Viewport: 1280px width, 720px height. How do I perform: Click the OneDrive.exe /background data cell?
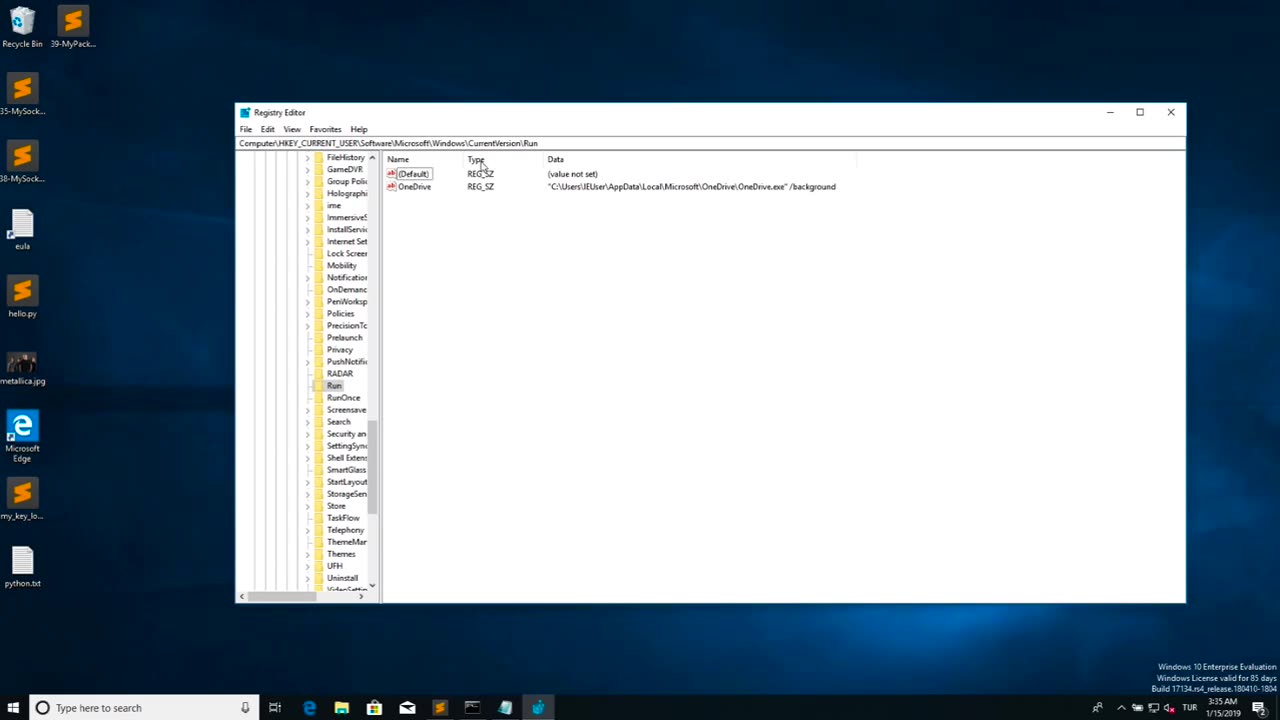click(x=692, y=186)
